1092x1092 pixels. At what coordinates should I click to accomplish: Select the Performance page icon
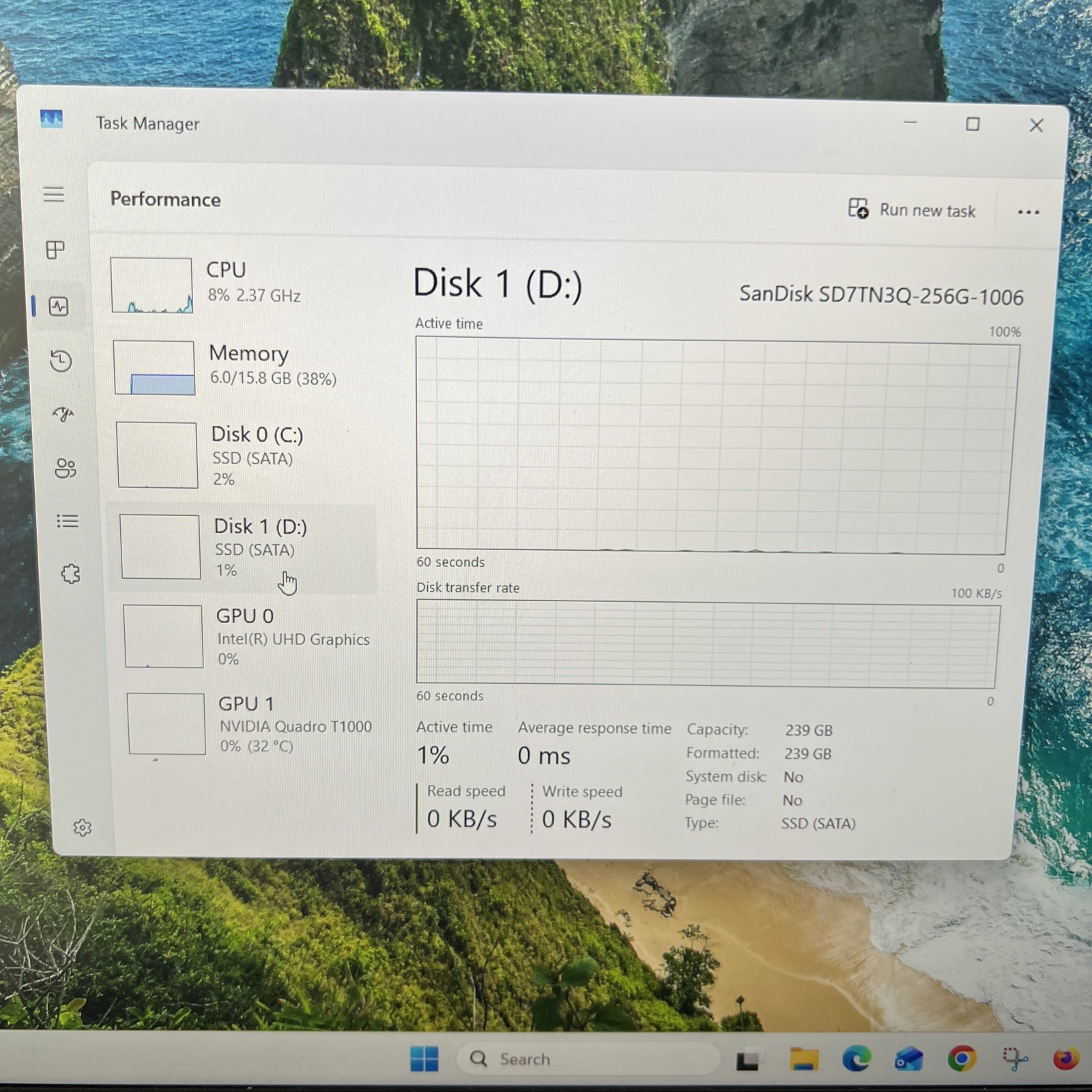[59, 306]
